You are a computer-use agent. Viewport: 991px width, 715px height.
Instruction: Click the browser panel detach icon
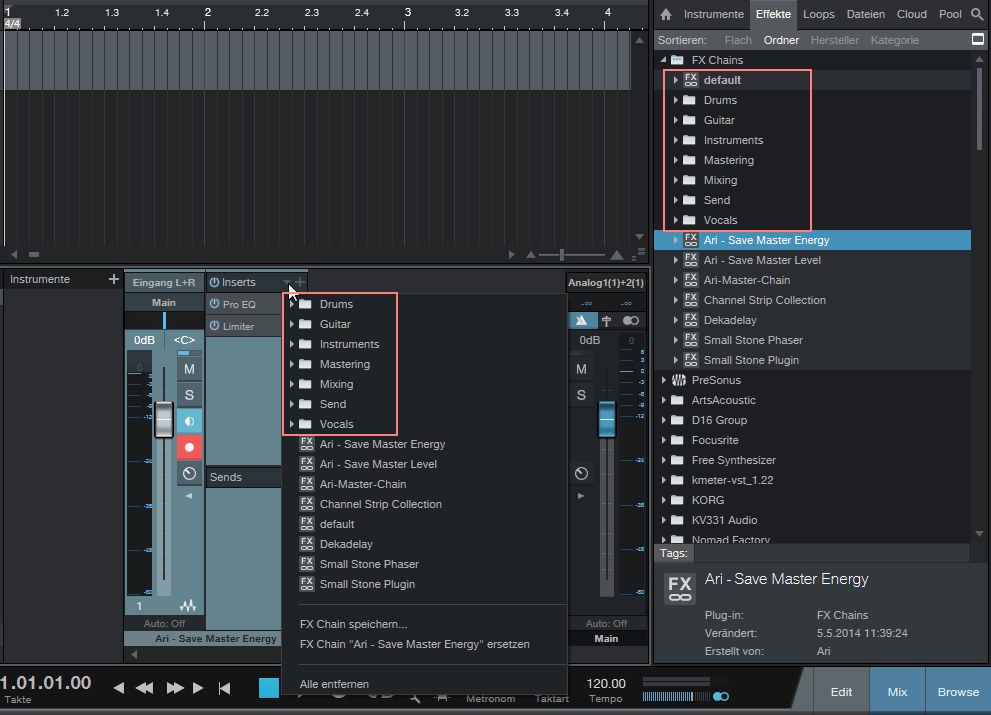[x=978, y=39]
